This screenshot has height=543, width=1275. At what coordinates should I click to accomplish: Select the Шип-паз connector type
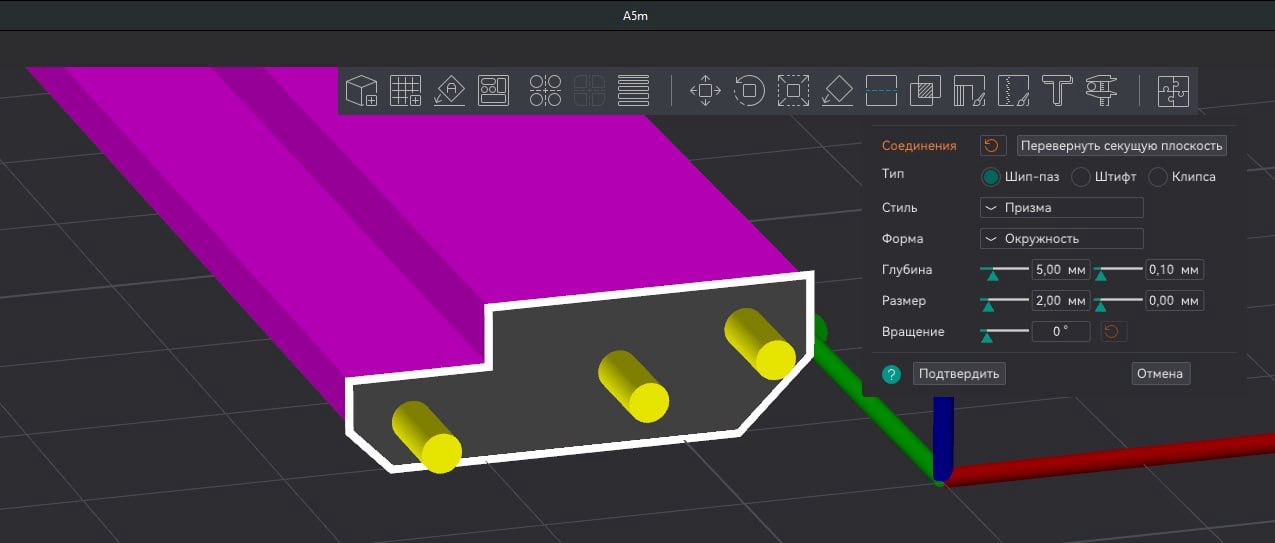point(991,177)
